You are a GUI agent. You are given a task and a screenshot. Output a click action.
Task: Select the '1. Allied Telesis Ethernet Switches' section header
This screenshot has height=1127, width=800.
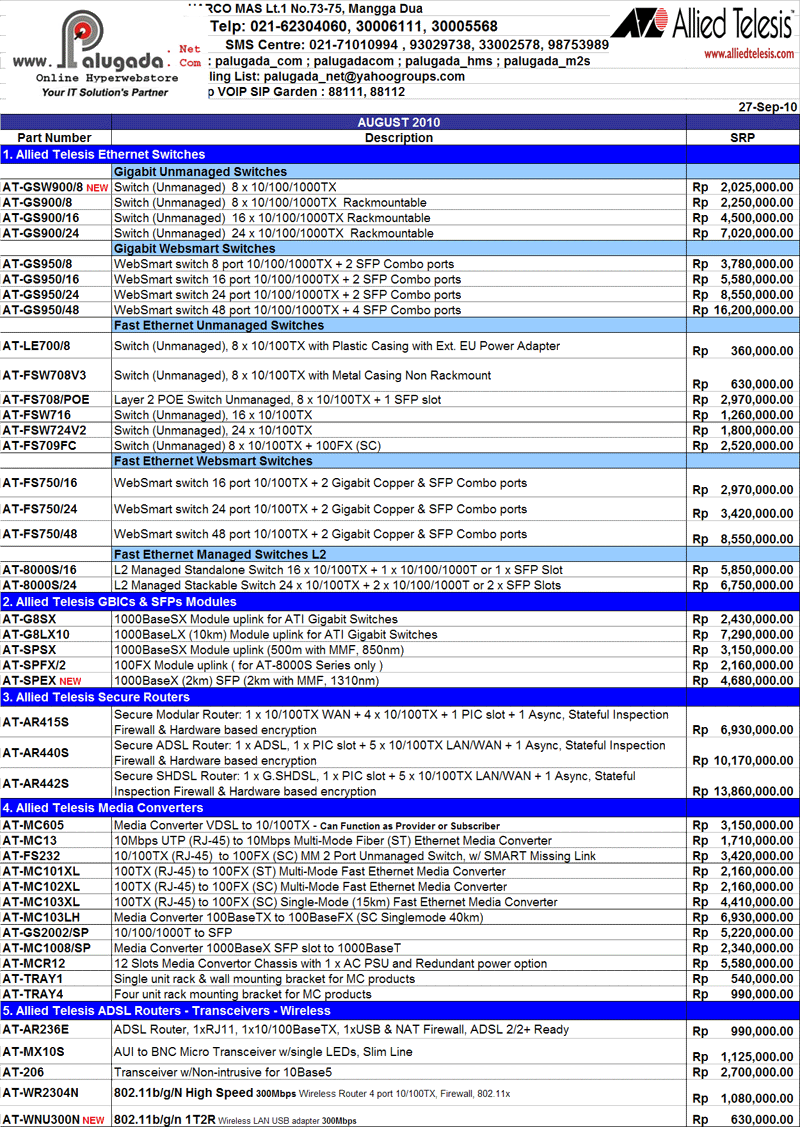tap(104, 155)
